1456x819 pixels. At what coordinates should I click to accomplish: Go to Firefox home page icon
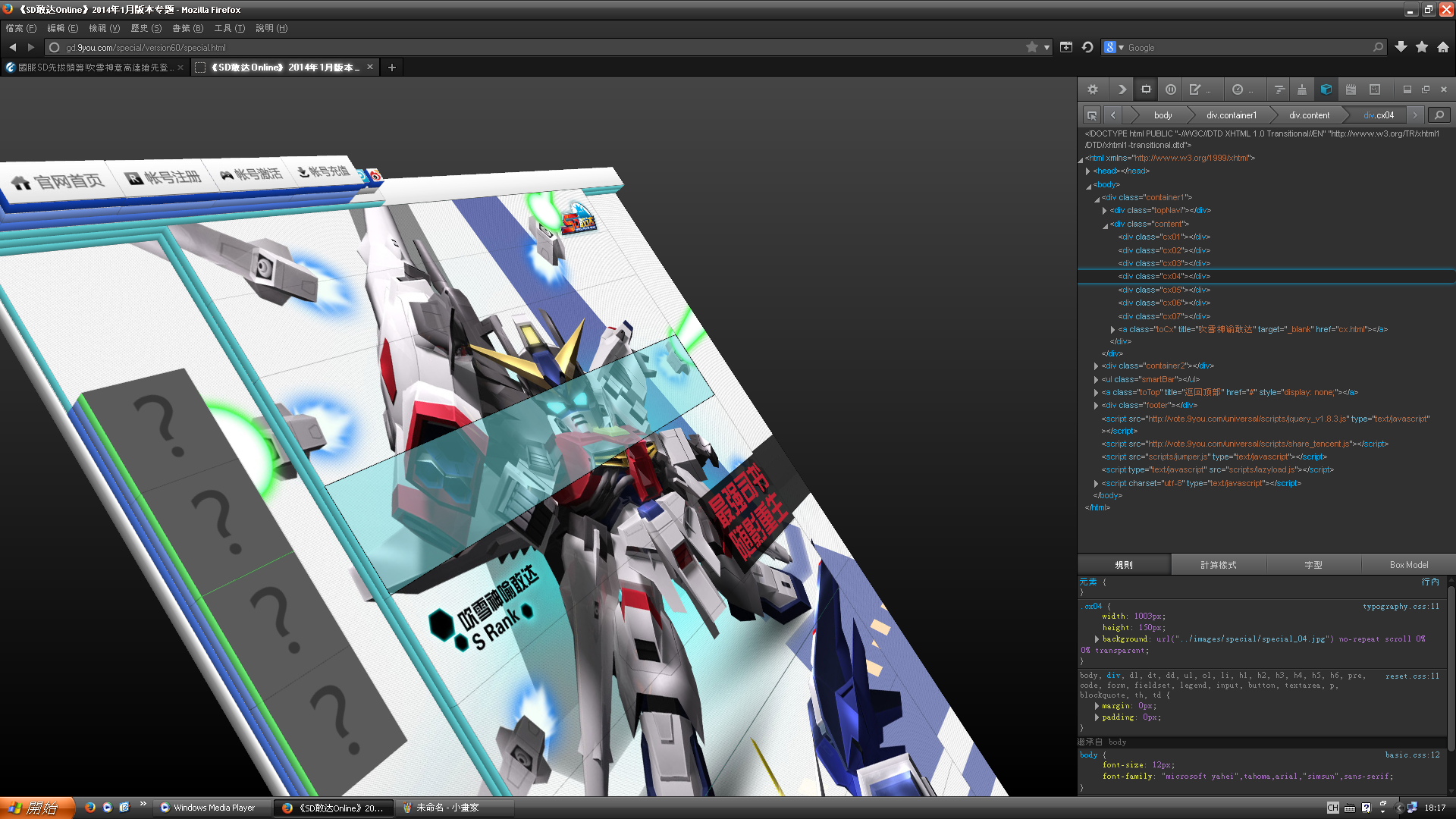[1443, 47]
